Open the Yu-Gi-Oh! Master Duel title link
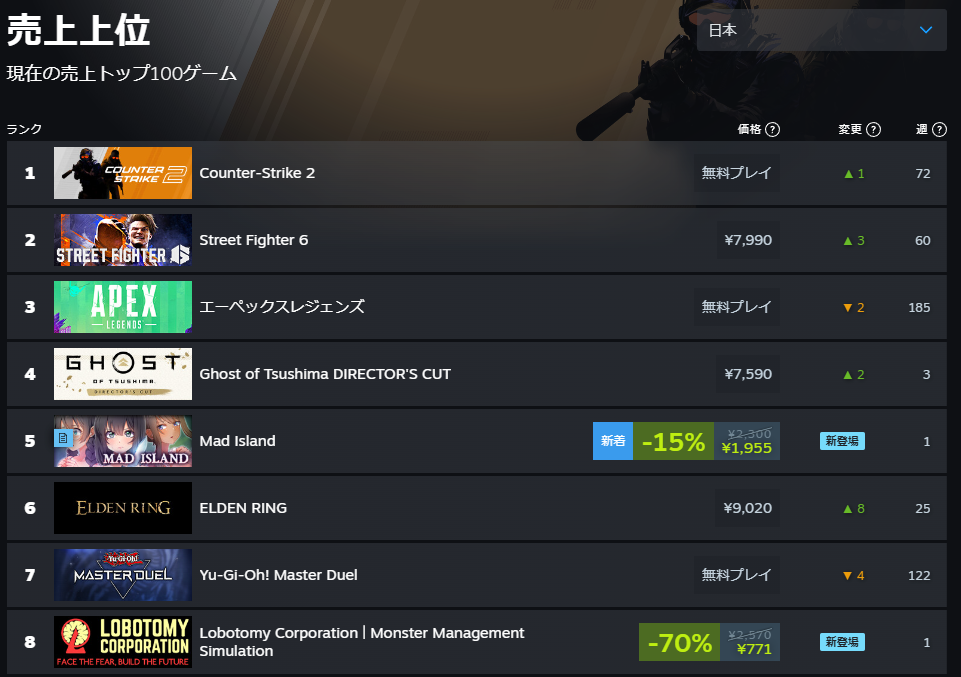Screen dimensions: 961x677 point(278,575)
